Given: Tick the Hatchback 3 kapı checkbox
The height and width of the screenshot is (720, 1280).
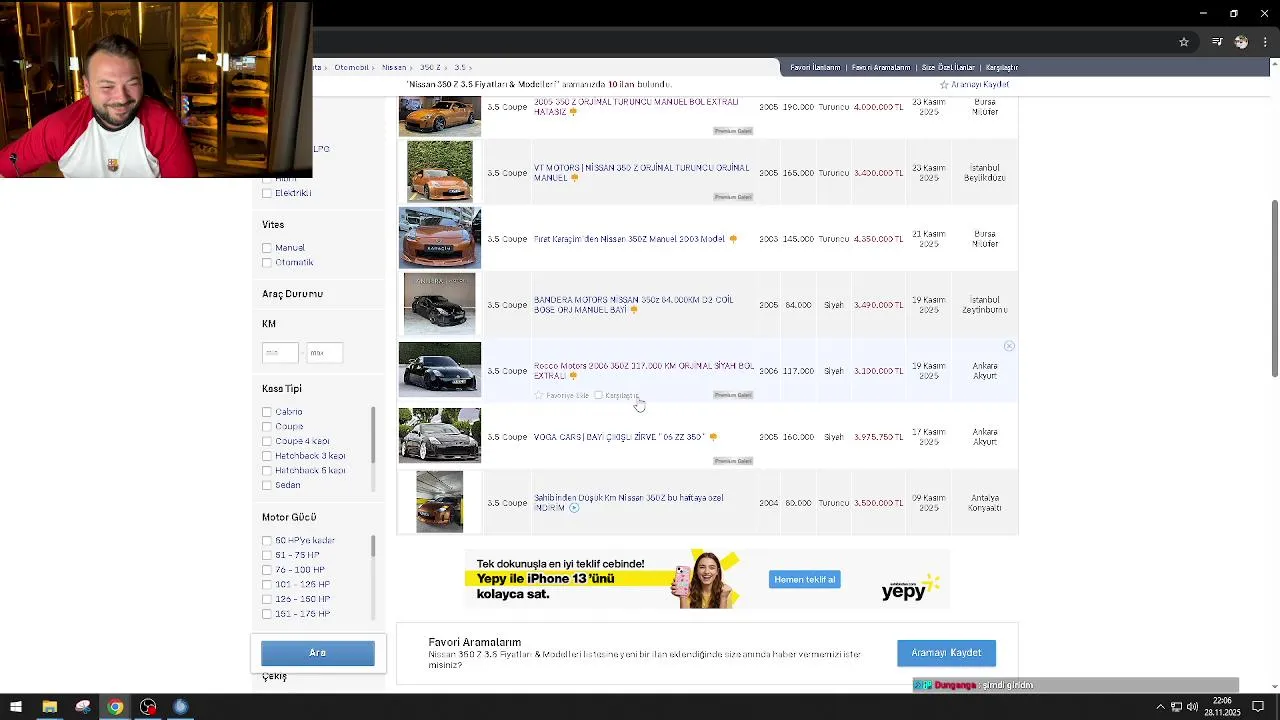Looking at the screenshot, I should (x=267, y=456).
